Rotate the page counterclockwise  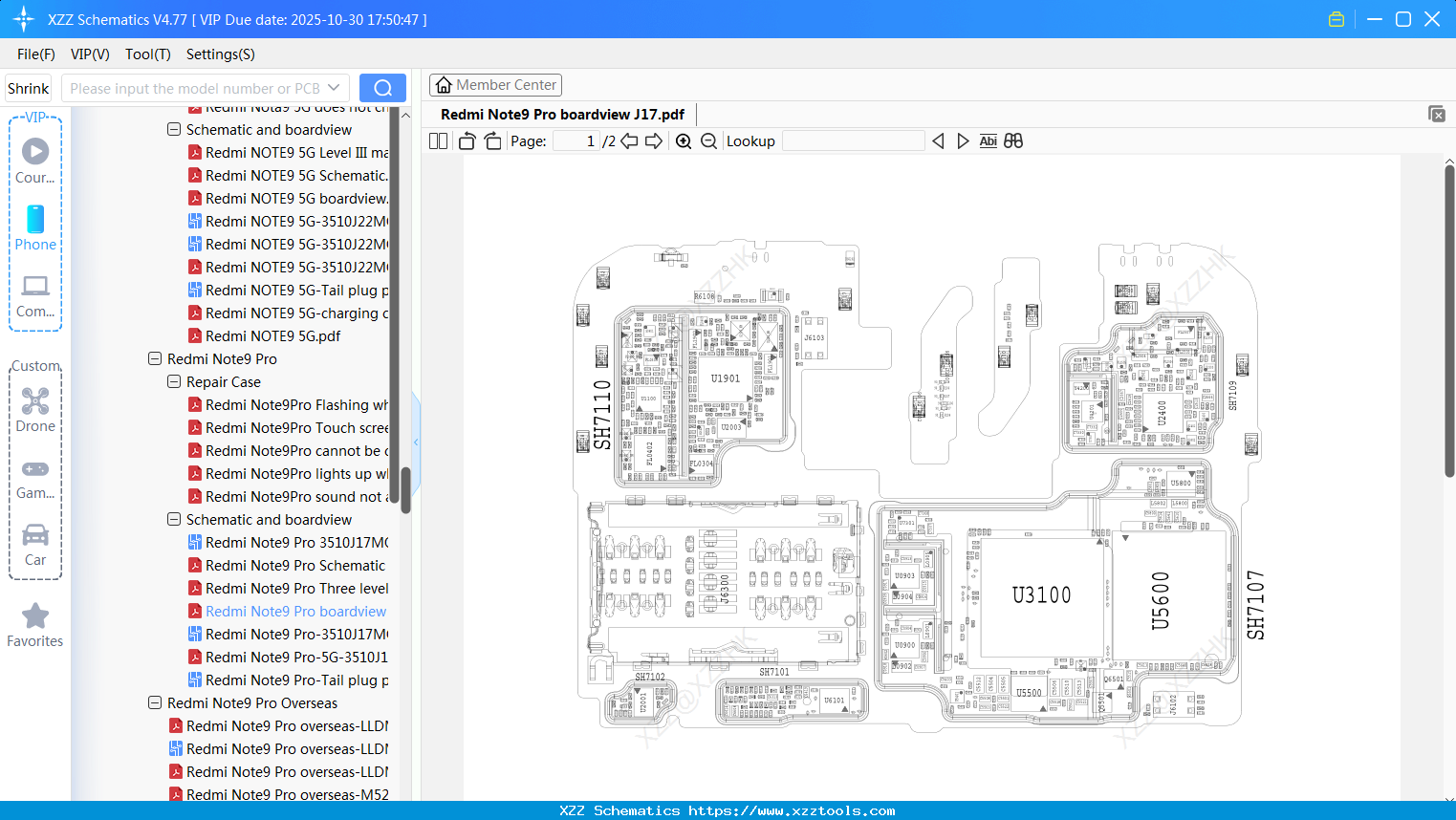pos(467,141)
